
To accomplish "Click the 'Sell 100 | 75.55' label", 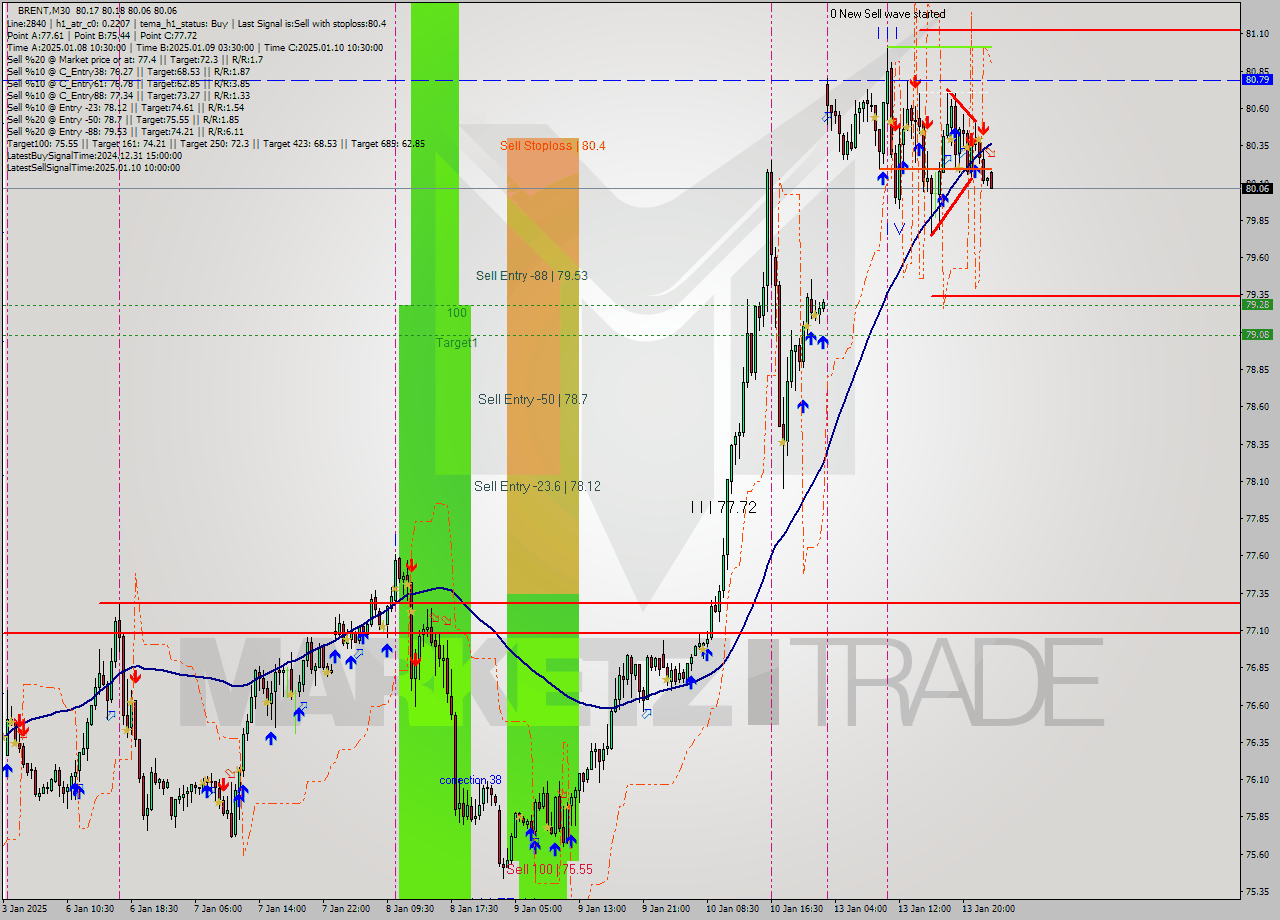I will pyautogui.click(x=549, y=870).
